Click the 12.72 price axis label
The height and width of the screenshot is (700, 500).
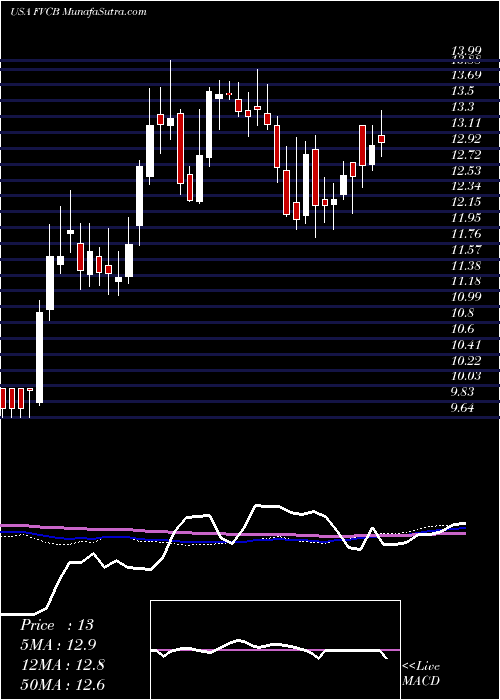pos(466,155)
